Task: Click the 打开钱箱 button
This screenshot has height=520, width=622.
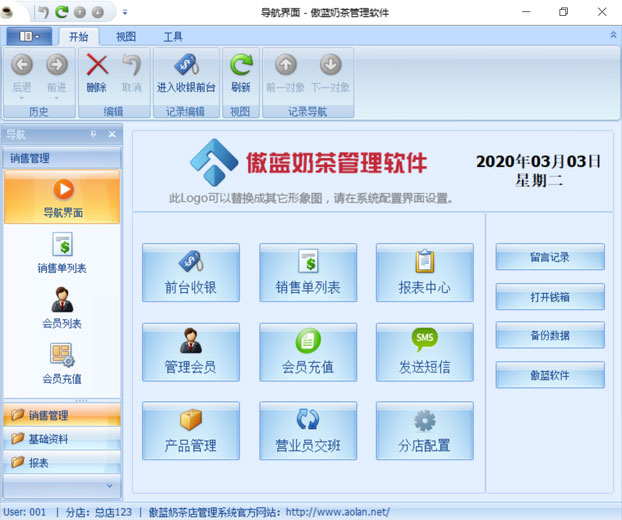Action: click(550, 296)
